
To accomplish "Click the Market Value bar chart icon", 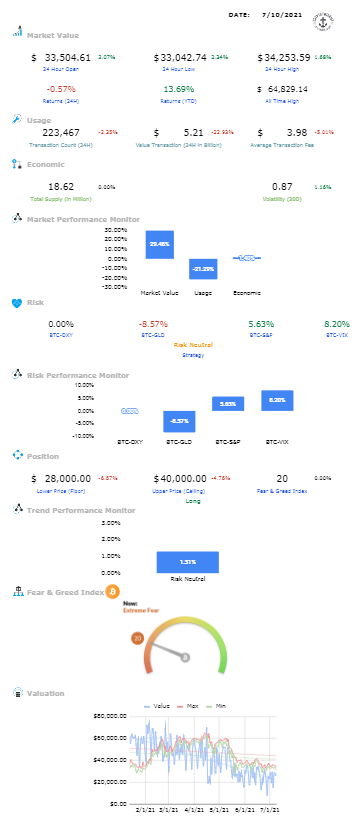I will click(x=18, y=31).
